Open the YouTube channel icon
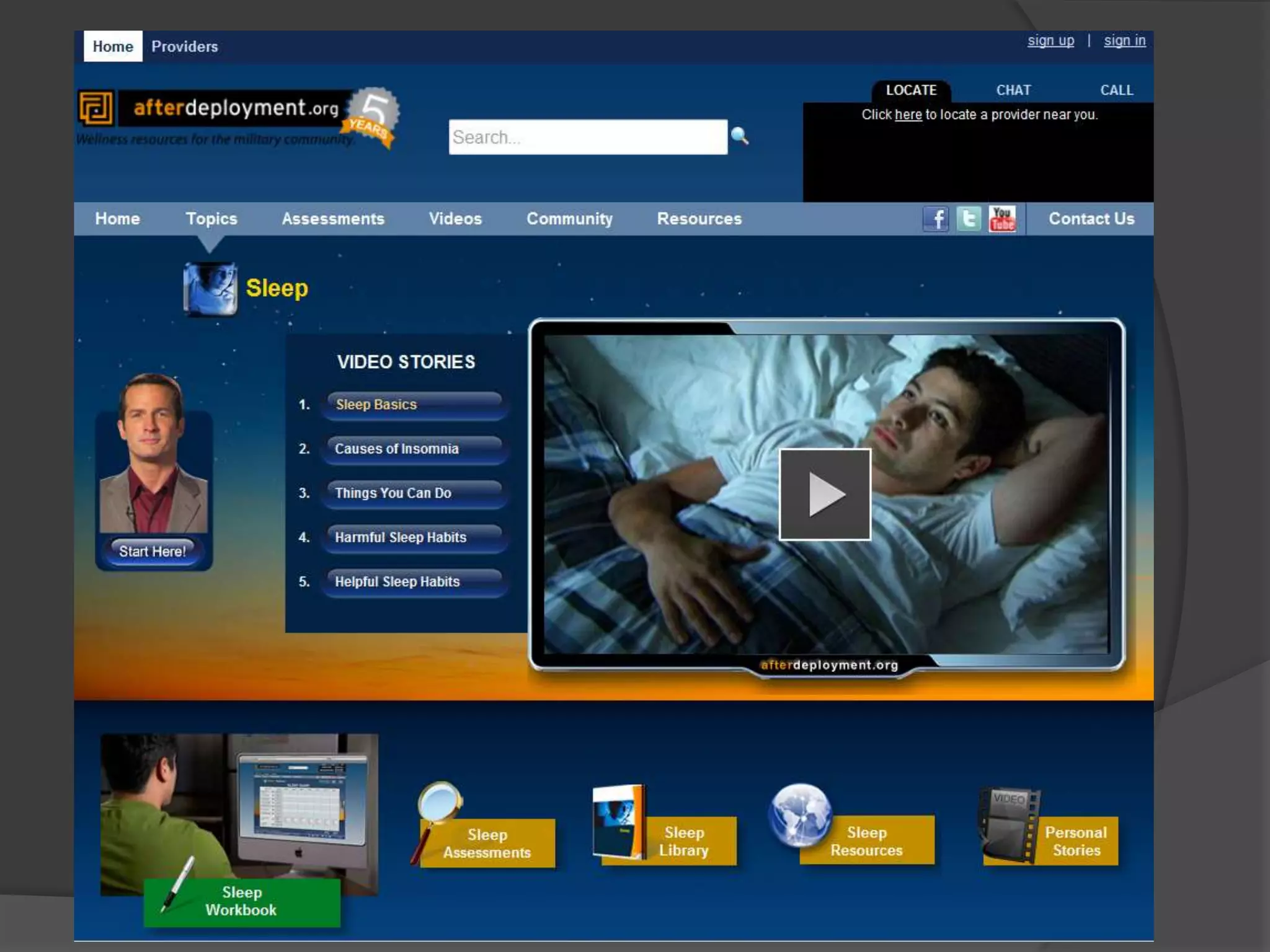Viewport: 1270px width, 952px height. tap(1002, 219)
